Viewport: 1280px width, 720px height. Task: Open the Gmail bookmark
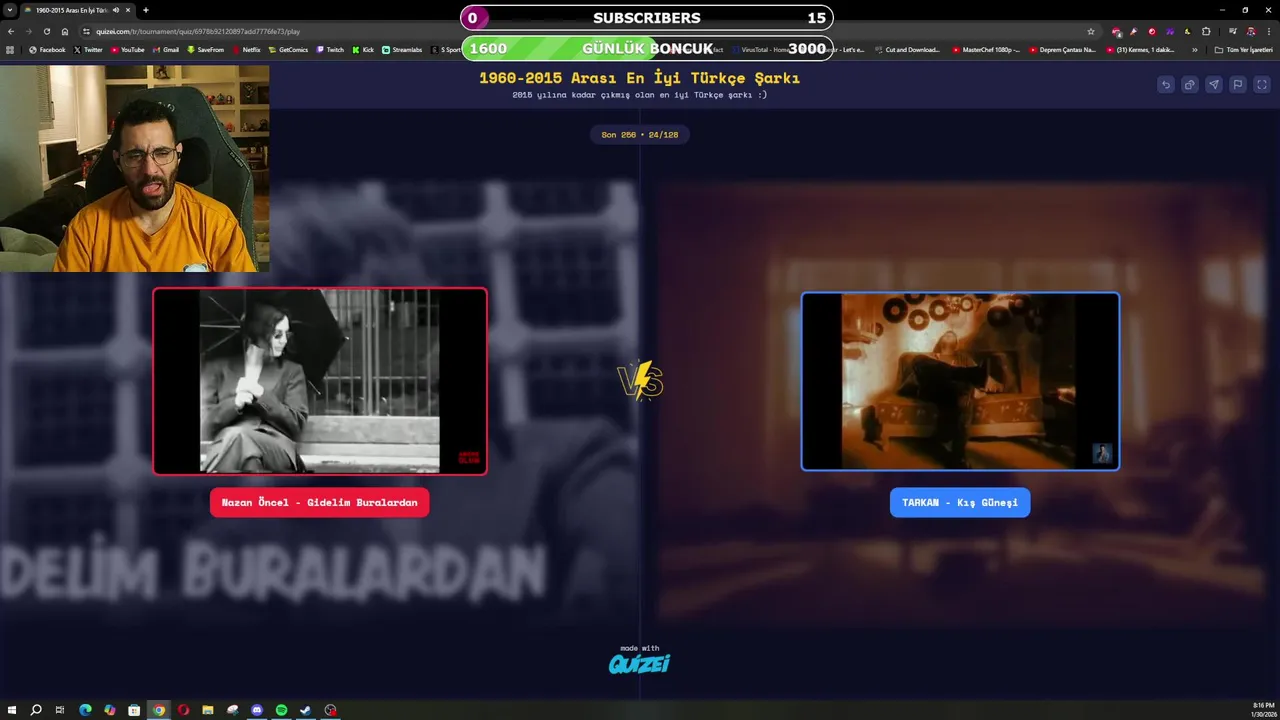165,49
